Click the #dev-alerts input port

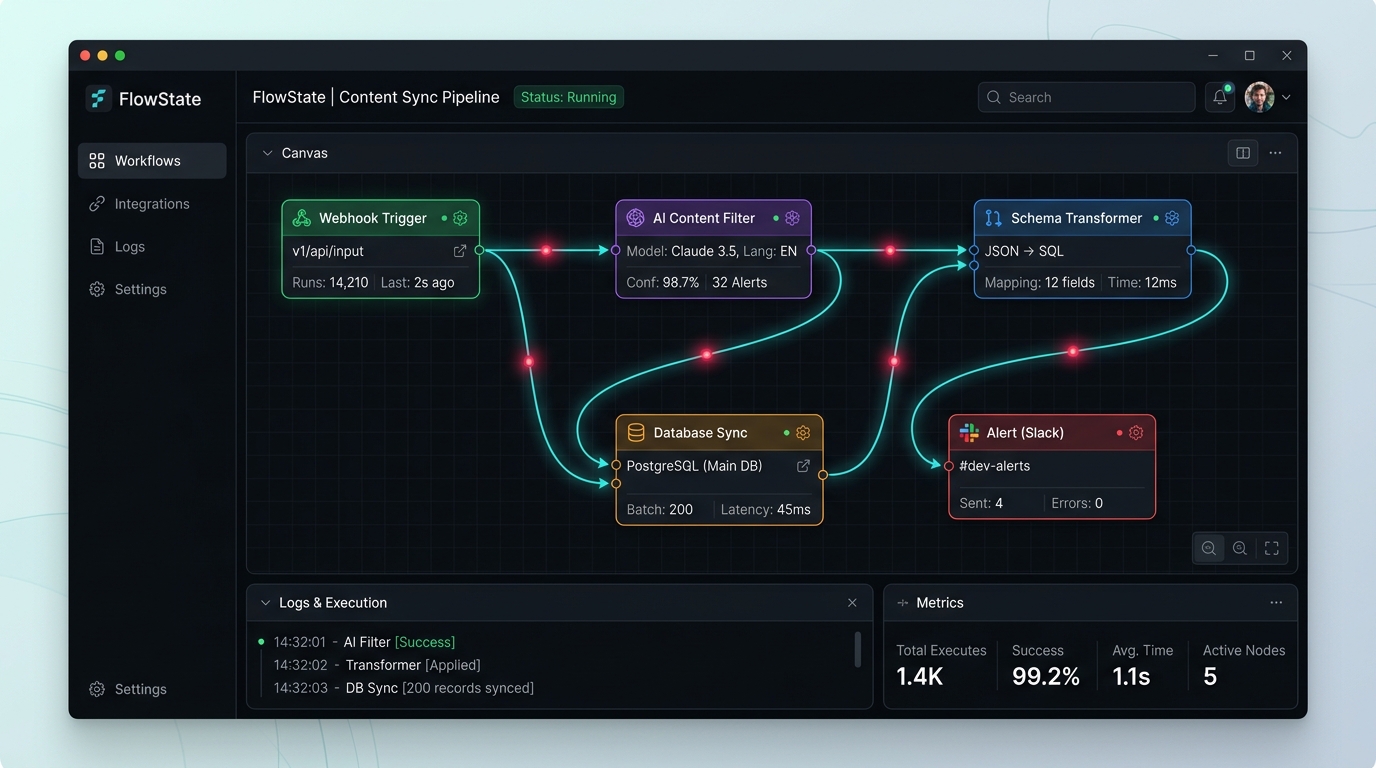(949, 466)
